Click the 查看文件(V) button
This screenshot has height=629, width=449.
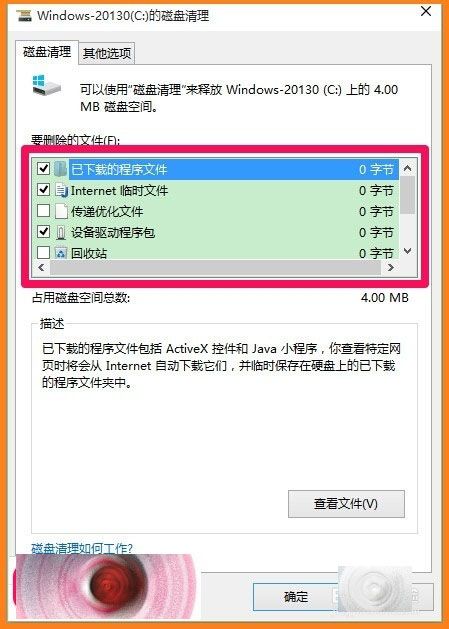coord(346,504)
